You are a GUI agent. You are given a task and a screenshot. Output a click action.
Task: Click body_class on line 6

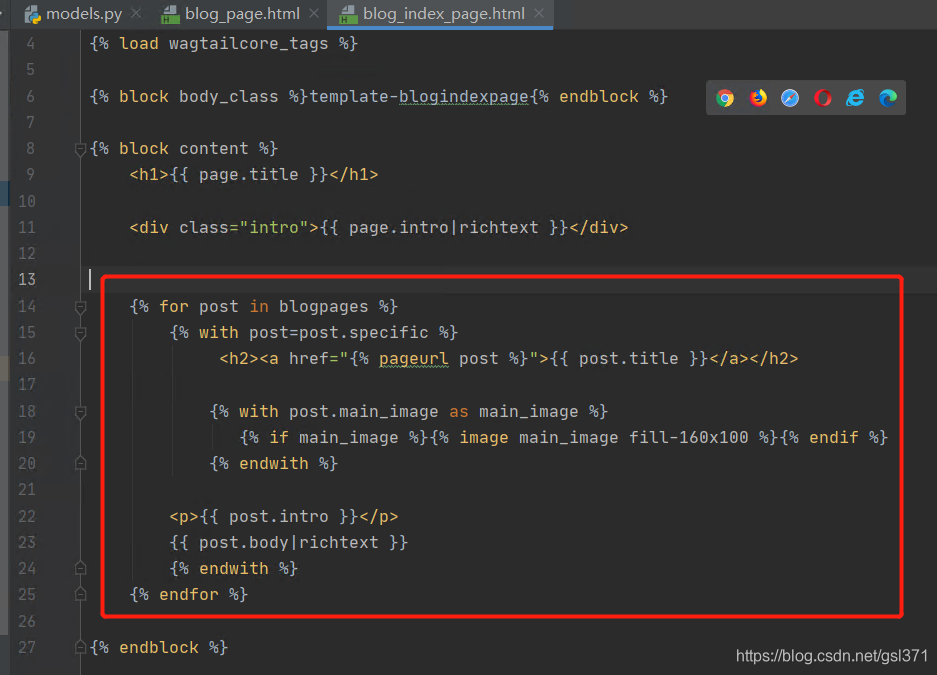pos(228,96)
